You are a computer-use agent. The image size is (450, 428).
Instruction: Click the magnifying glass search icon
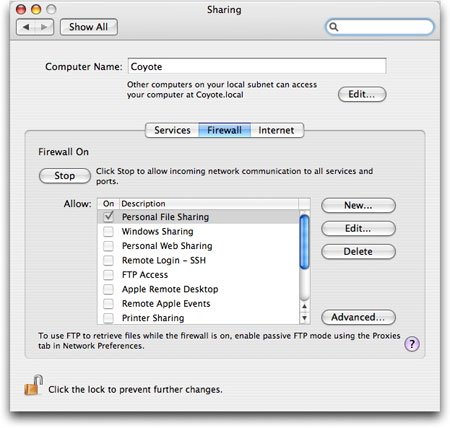334,27
